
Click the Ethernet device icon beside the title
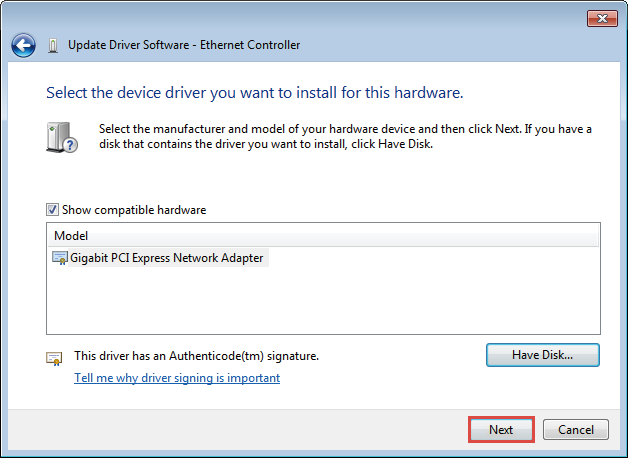click(x=52, y=46)
